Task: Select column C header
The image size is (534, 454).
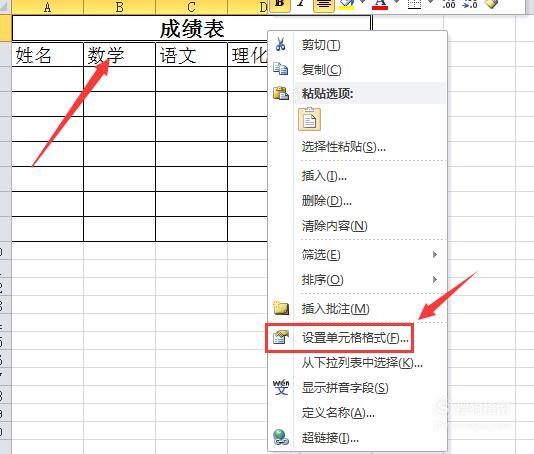Action: (191, 7)
